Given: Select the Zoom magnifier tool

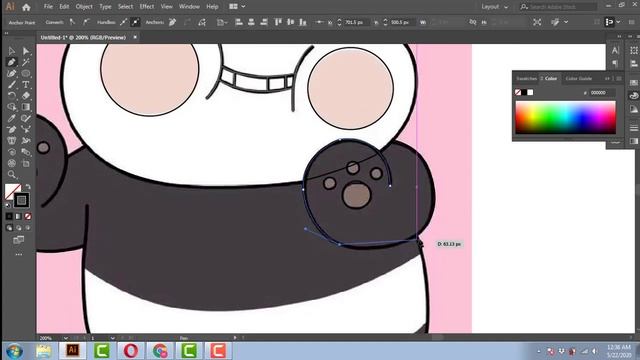Looking at the screenshot, I should point(11,175).
